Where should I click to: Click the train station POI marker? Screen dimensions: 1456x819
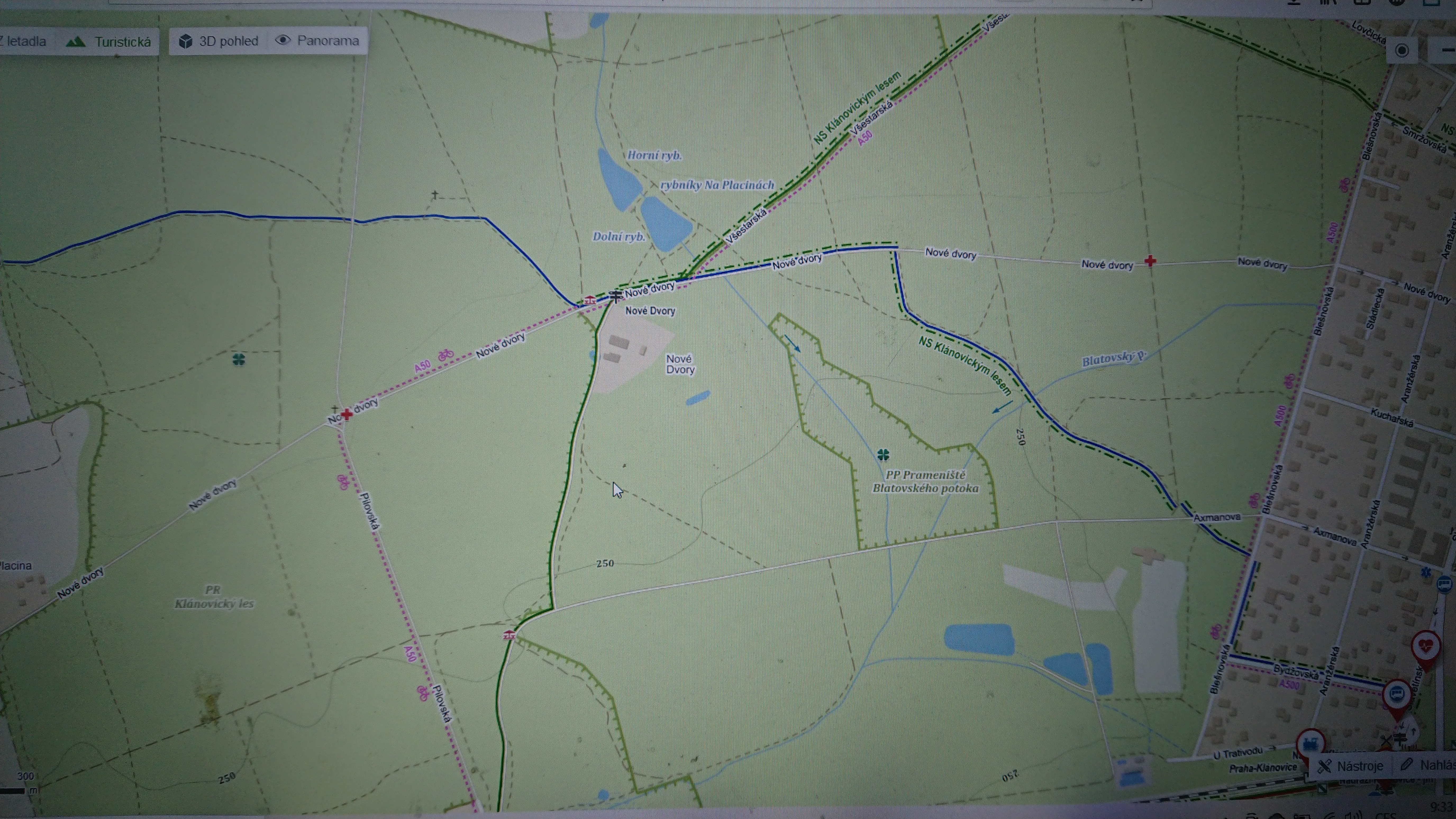[1310, 744]
